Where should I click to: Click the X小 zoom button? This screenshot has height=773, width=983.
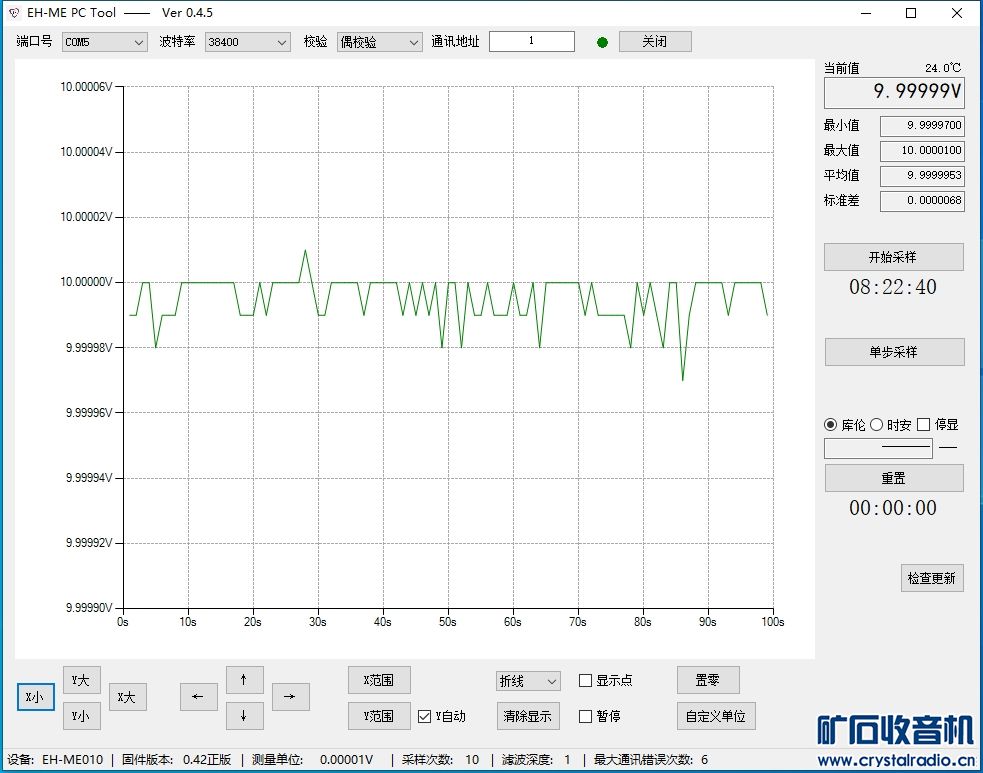coord(36,697)
